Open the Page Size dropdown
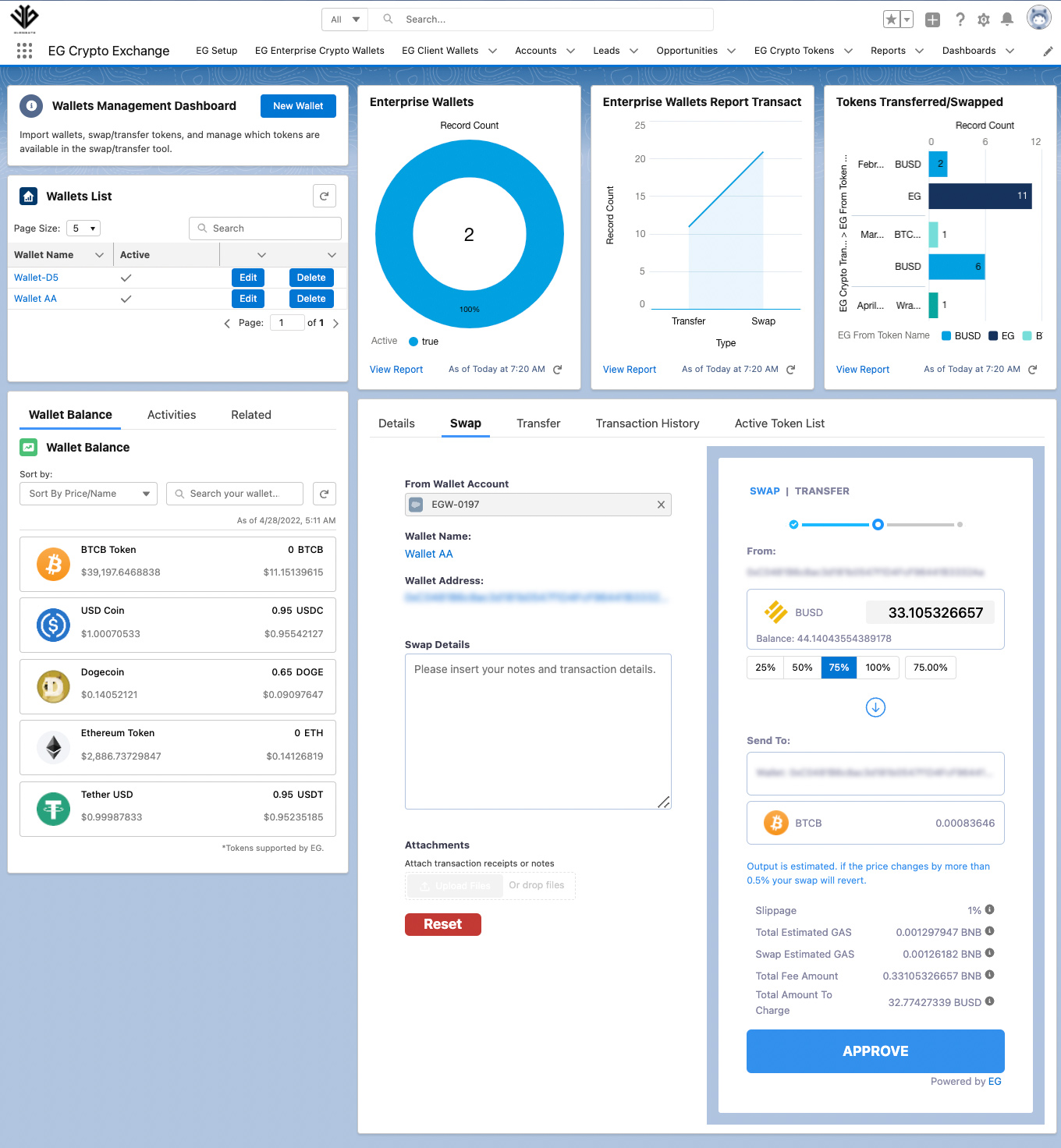1061x1148 pixels. (83, 228)
